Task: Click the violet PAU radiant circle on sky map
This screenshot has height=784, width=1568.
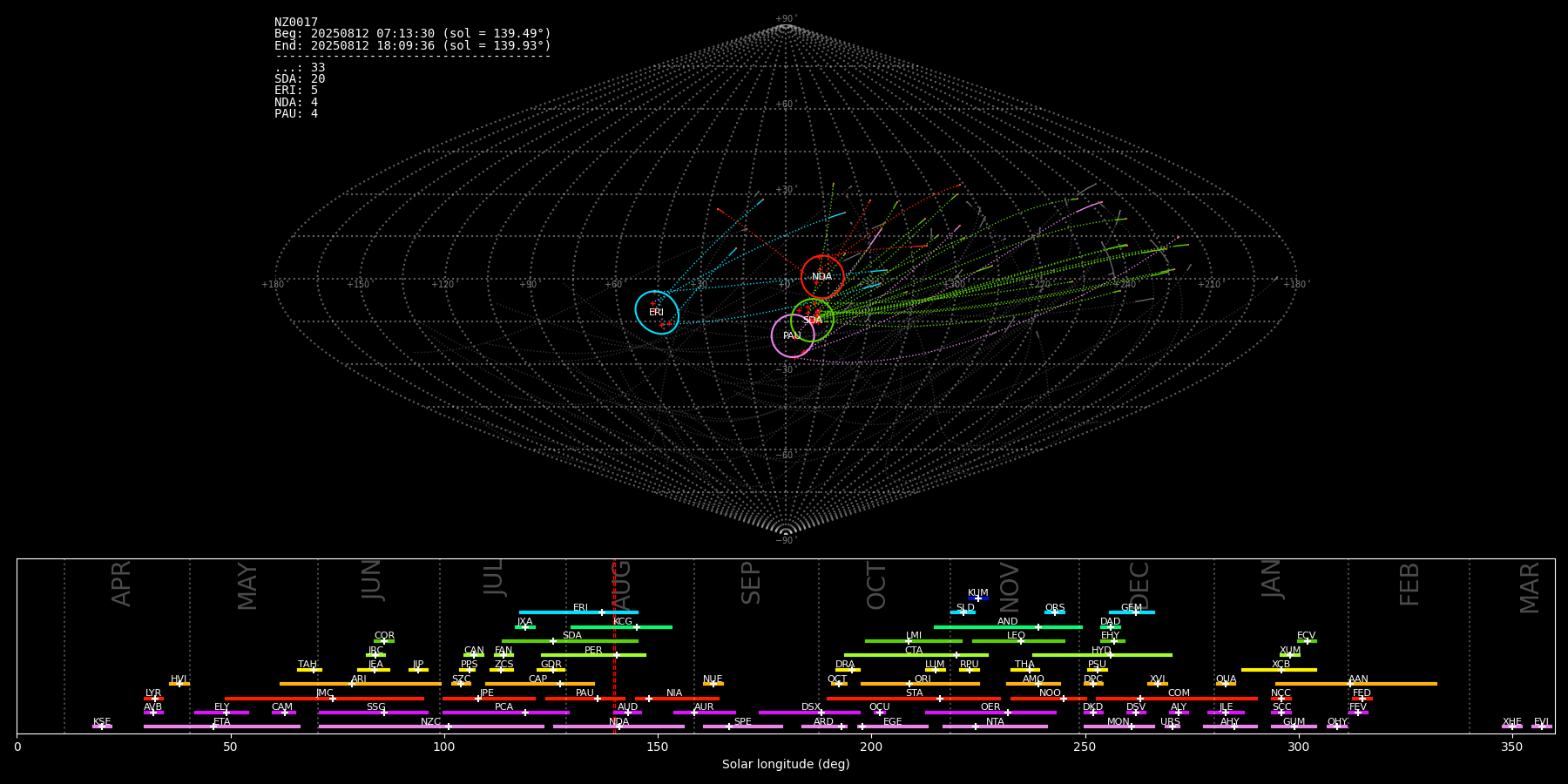Action: (x=793, y=335)
